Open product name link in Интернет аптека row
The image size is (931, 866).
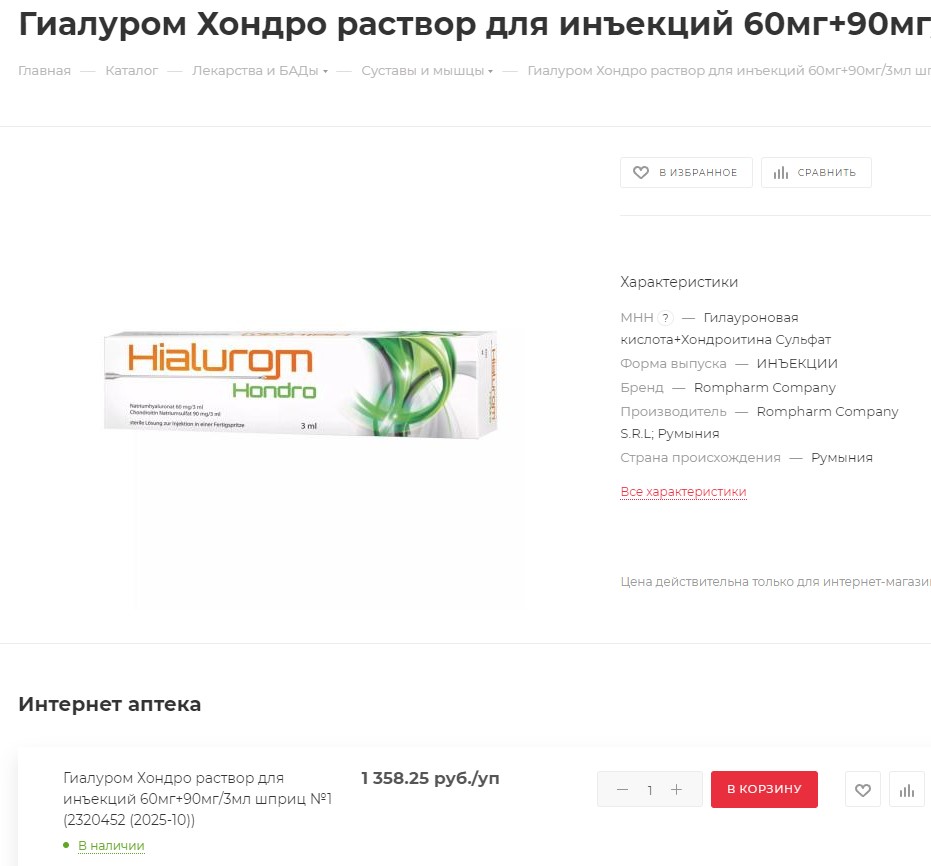197,798
